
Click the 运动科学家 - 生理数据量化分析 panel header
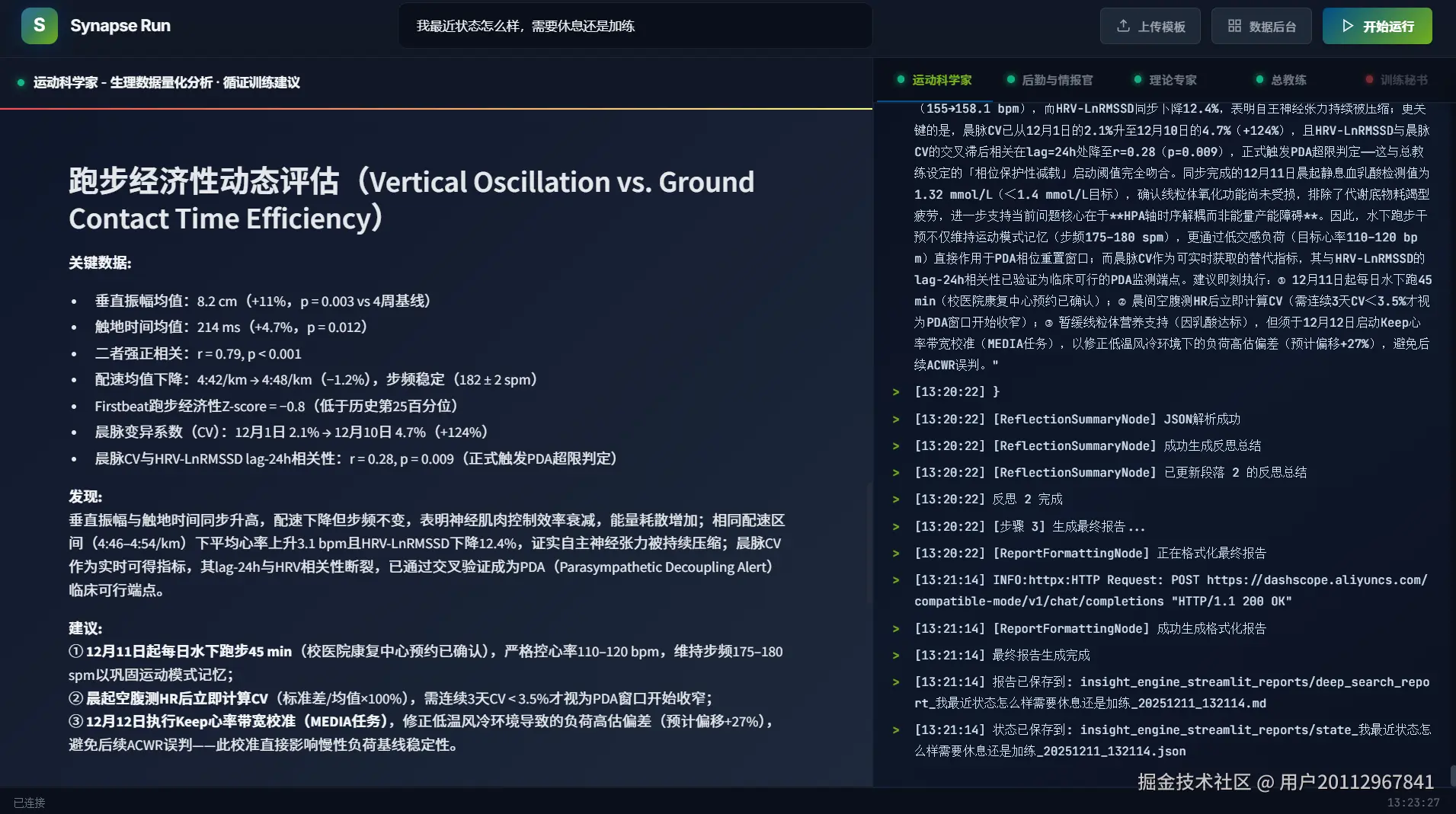click(x=167, y=82)
